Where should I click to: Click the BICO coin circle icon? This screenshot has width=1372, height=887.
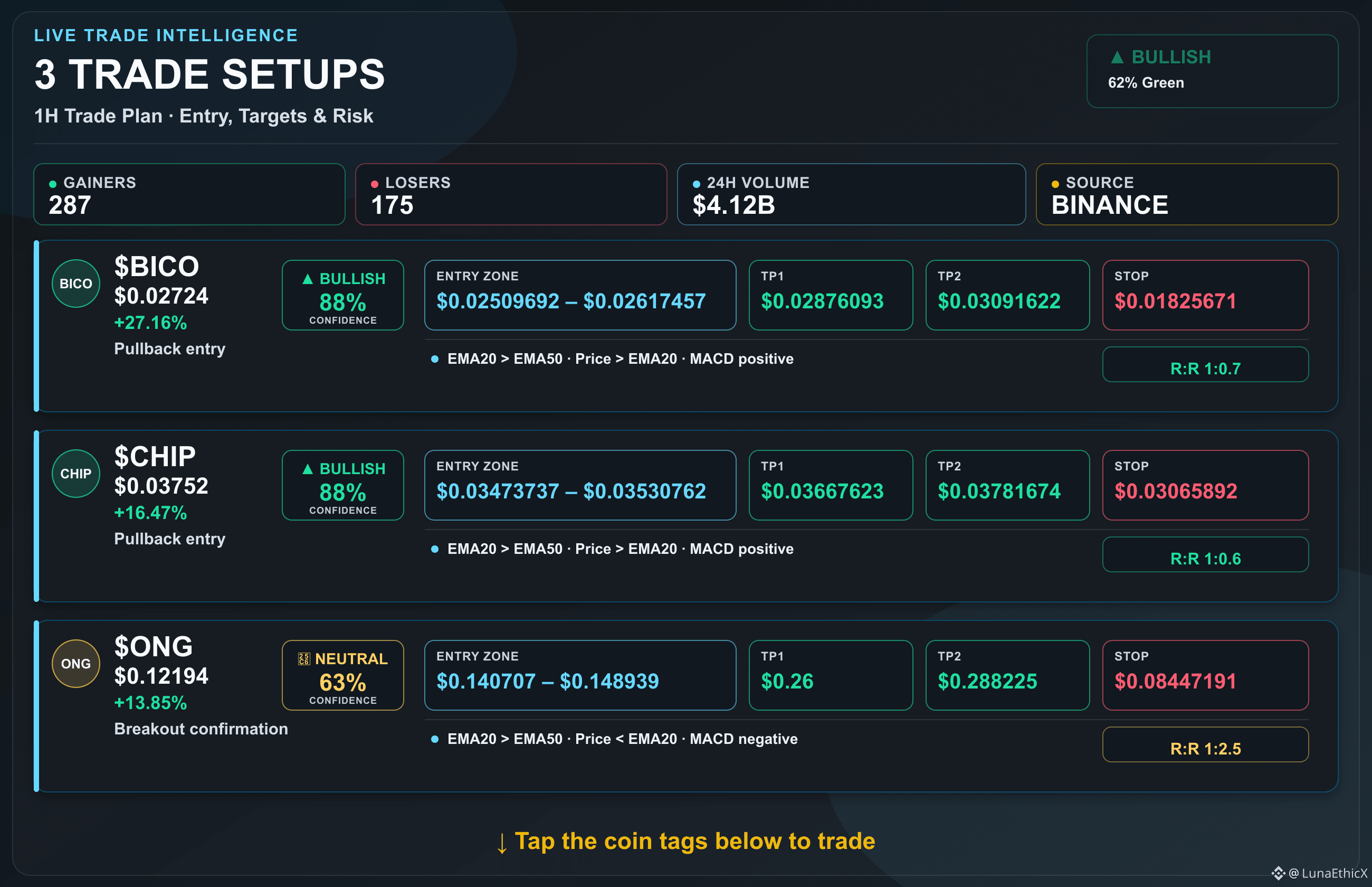pyautogui.click(x=76, y=284)
